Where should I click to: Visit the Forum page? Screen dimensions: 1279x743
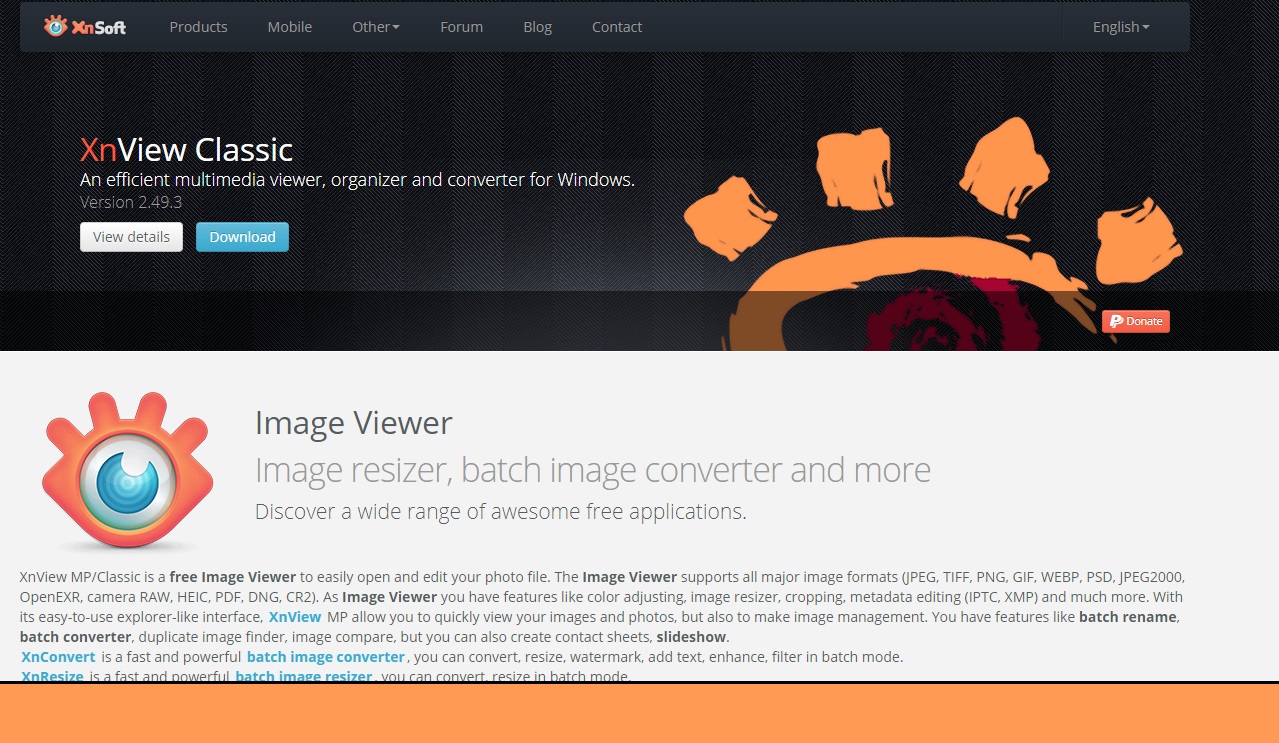[461, 27]
